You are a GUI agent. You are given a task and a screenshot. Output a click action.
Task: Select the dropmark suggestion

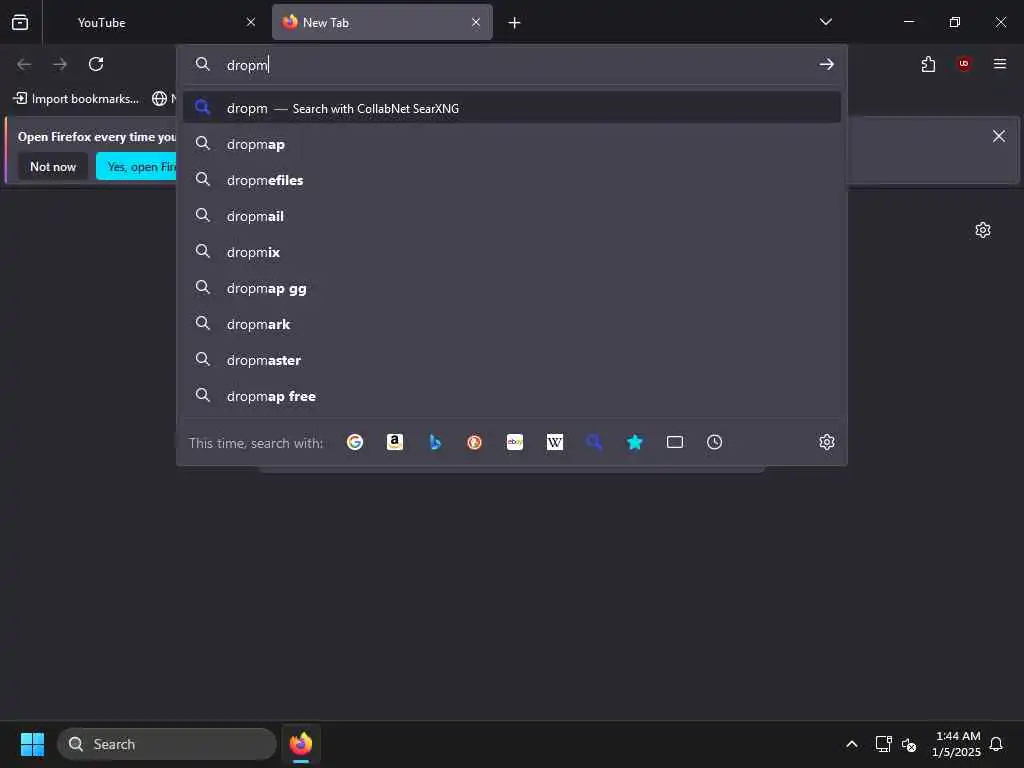[x=512, y=324]
